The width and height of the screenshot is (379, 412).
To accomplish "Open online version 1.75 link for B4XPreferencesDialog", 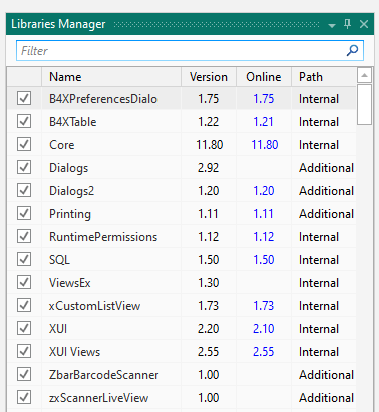I will [264, 99].
